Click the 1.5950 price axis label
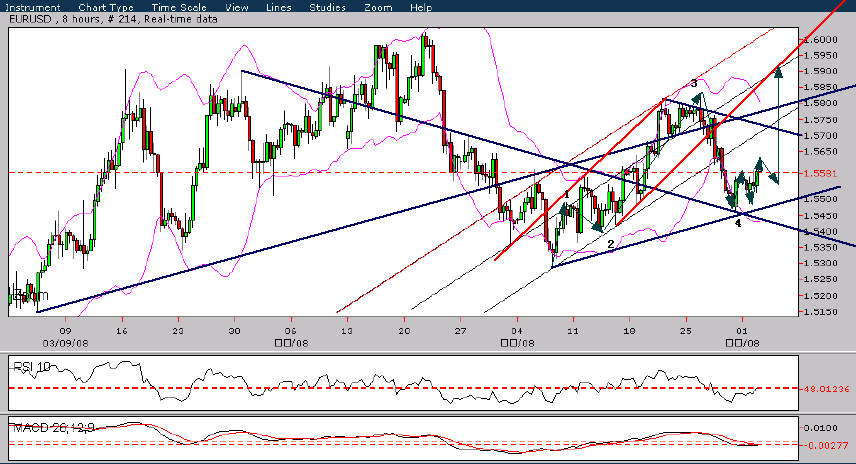Image resolution: width=856 pixels, height=464 pixels. [821, 56]
